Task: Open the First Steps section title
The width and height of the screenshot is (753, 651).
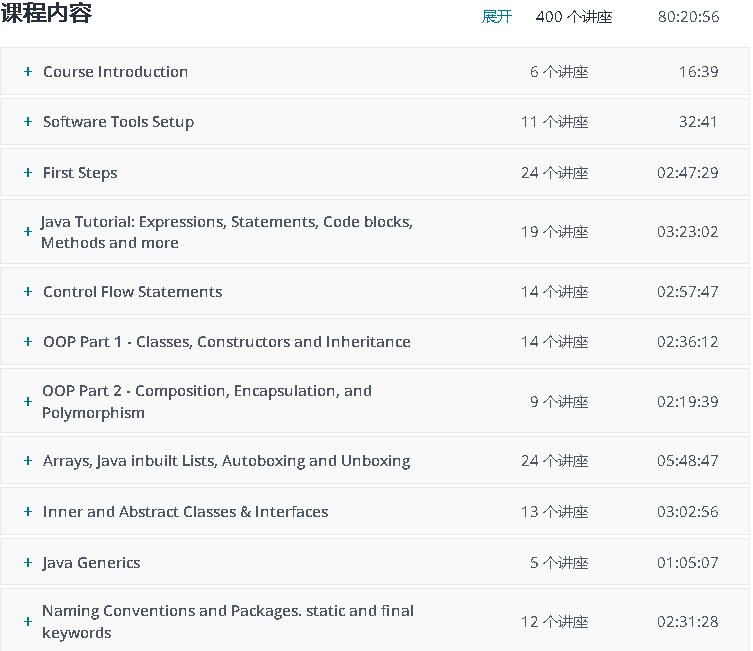Action: click(x=80, y=173)
